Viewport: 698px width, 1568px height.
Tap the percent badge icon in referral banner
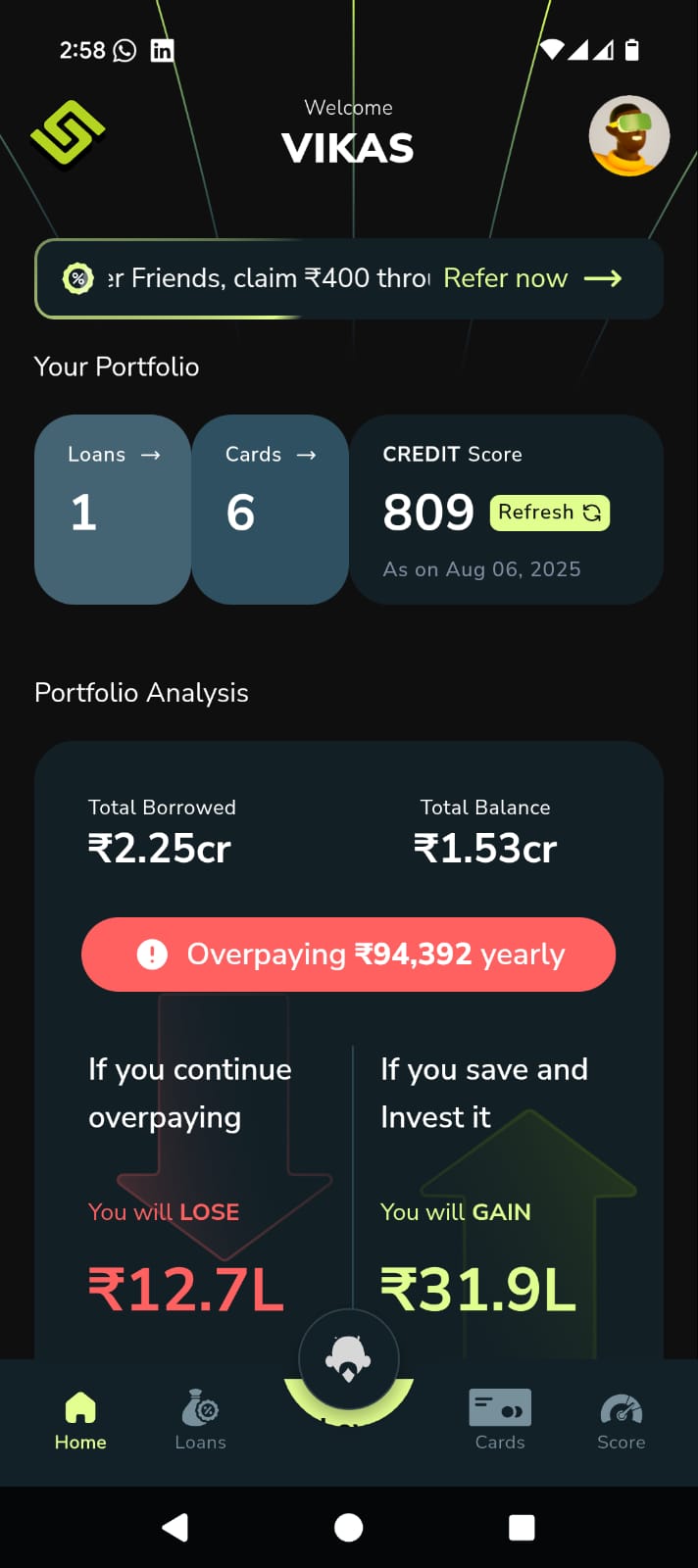77,278
